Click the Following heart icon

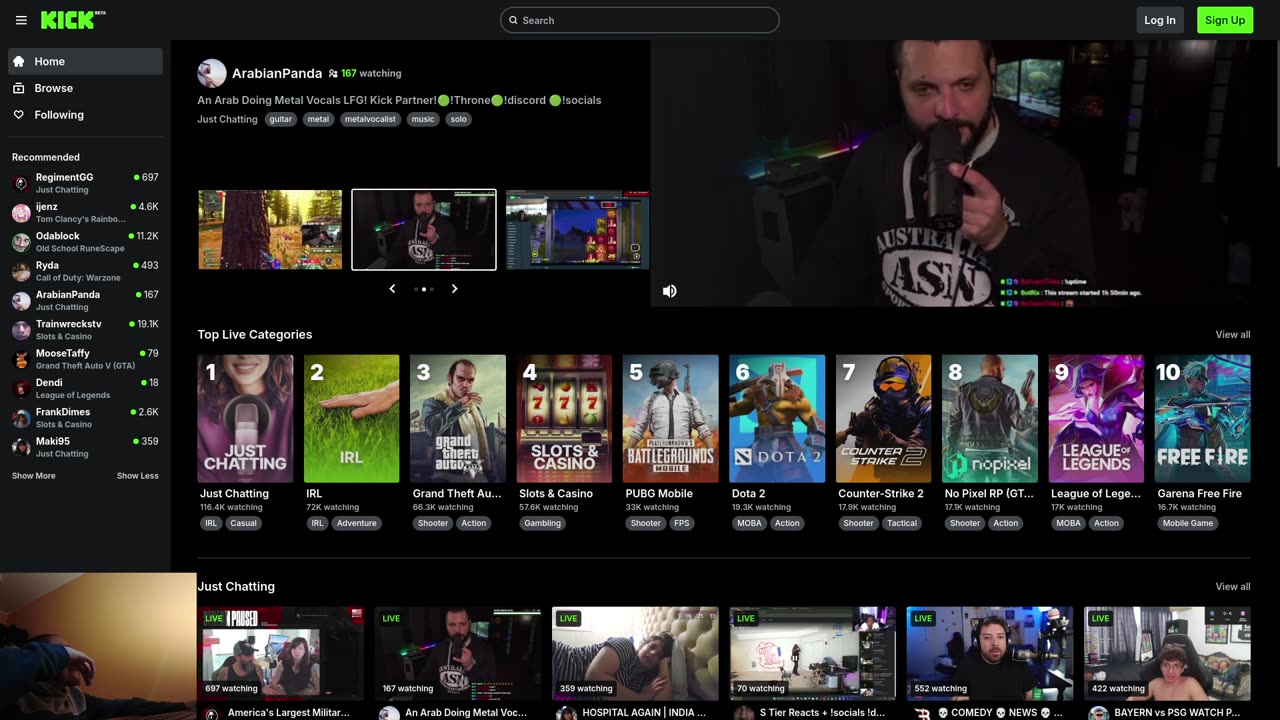click(18, 115)
